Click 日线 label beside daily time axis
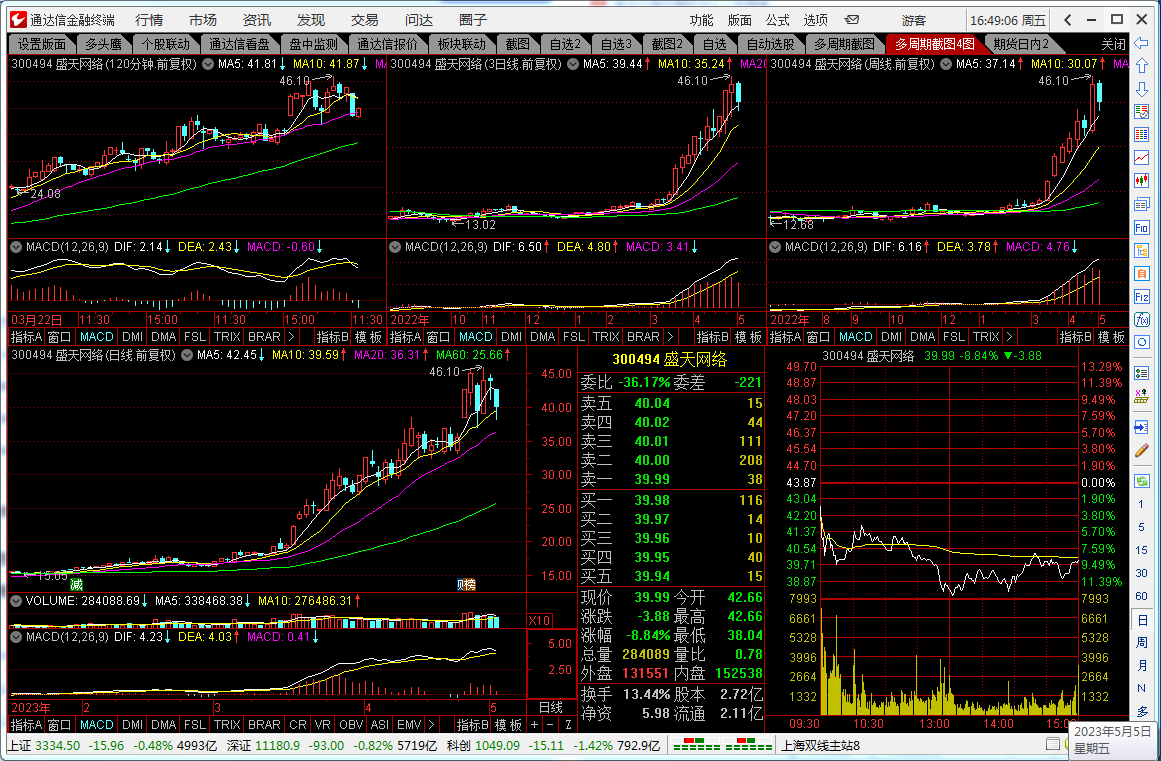Viewport: 1161px width, 761px height. pos(550,707)
